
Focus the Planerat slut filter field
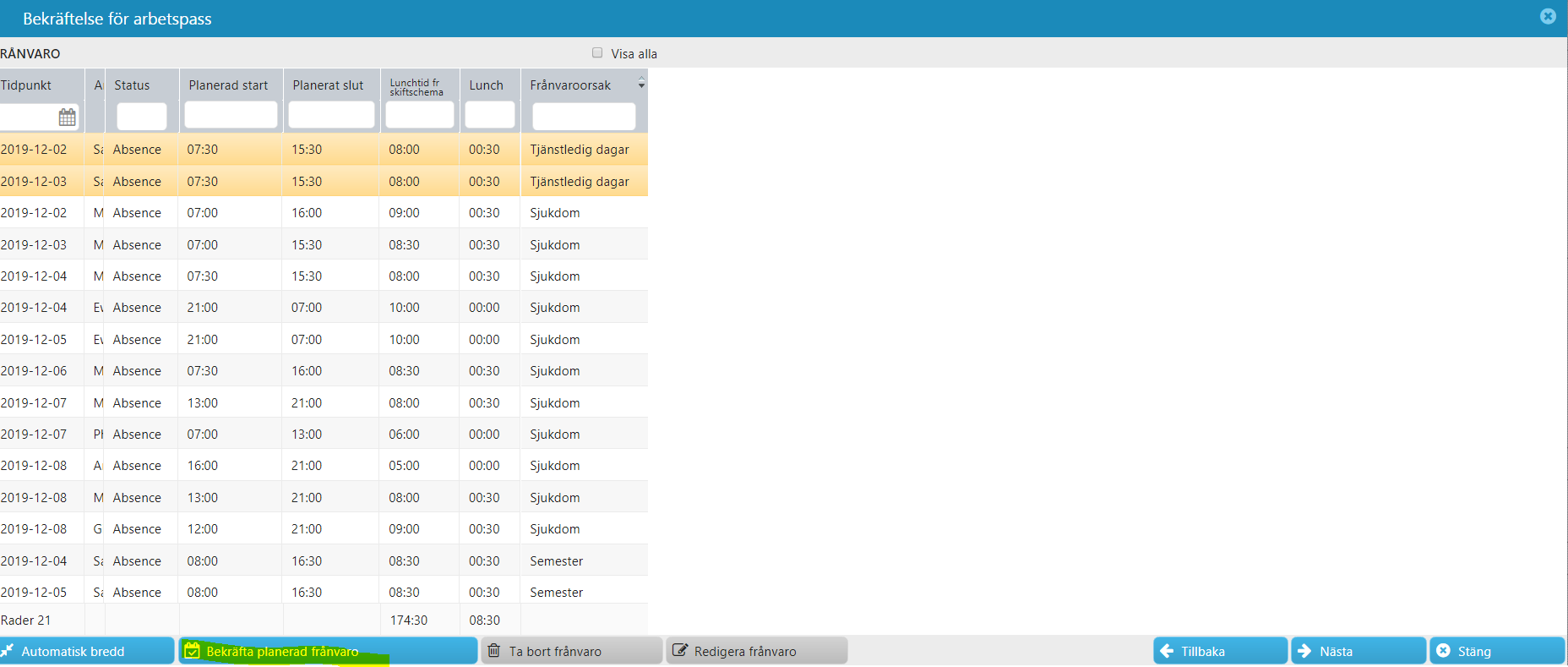pos(331,115)
